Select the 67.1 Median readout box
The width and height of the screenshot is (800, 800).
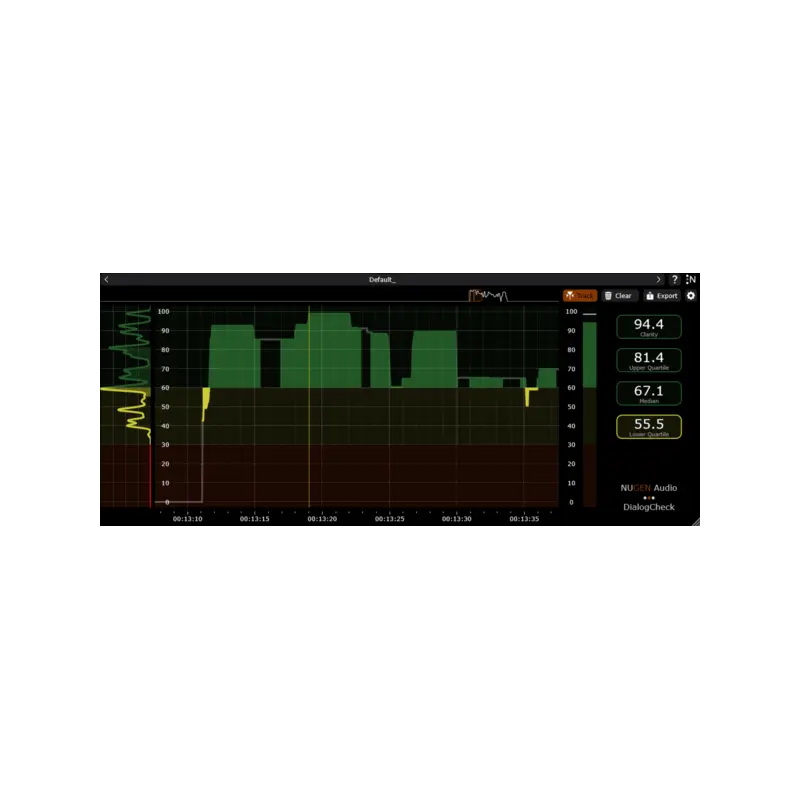[x=648, y=393]
